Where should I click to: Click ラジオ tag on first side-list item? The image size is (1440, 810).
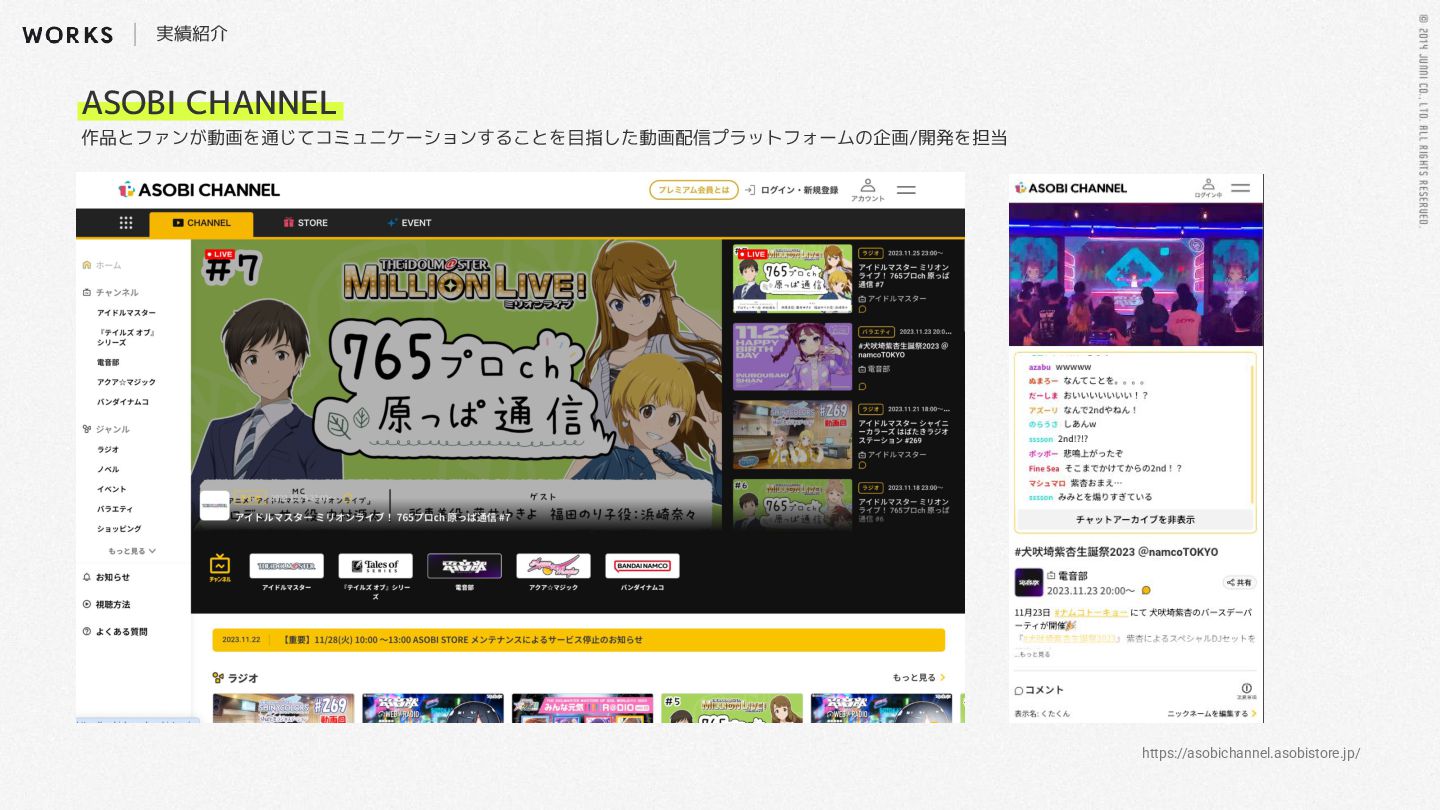point(871,253)
